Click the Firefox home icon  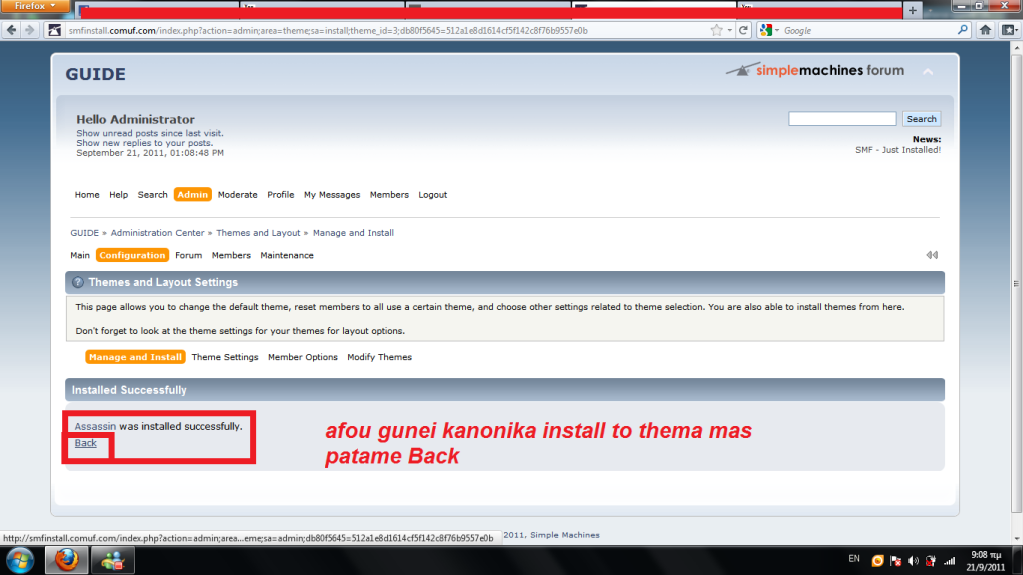984,30
